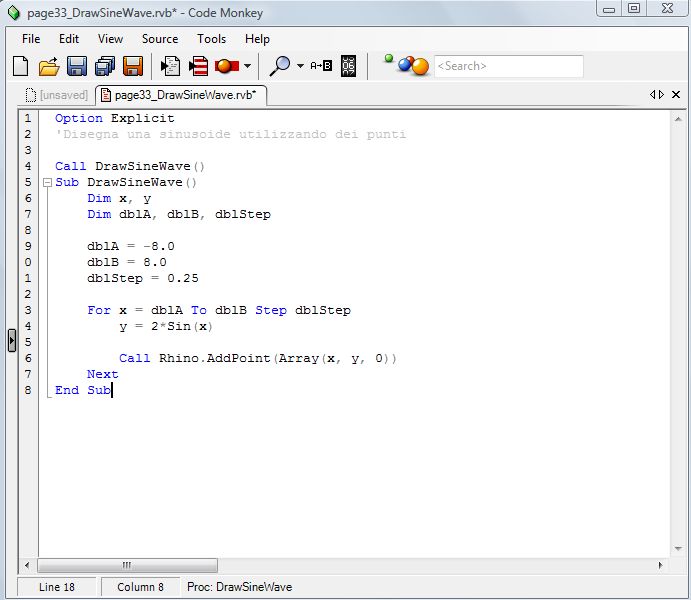This screenshot has height=600, width=691.
Task: Open the Tools menu
Action: click(x=212, y=39)
